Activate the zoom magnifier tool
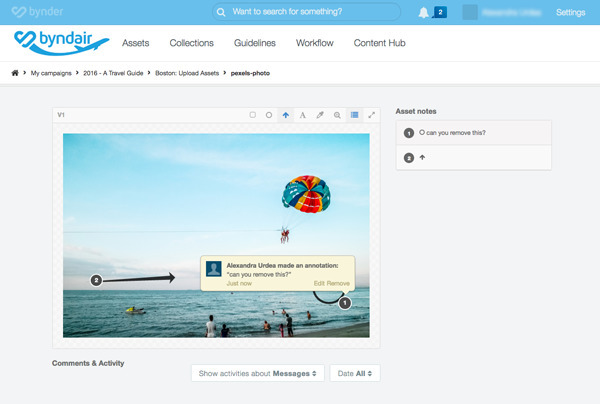This screenshot has width=600, height=404. [x=337, y=115]
